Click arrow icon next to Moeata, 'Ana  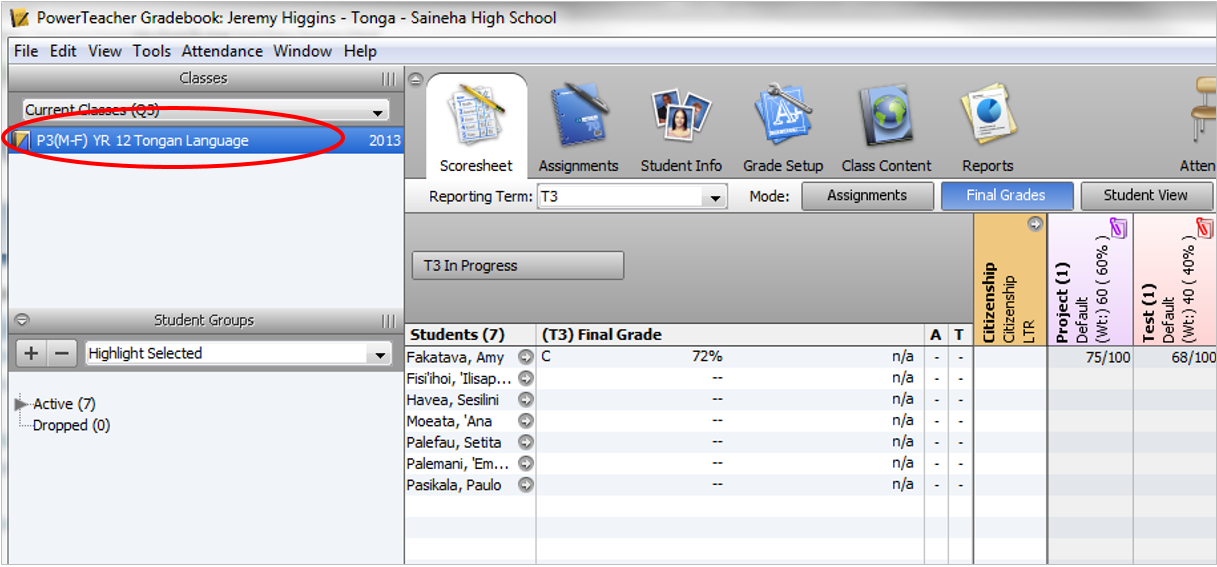tap(525, 421)
